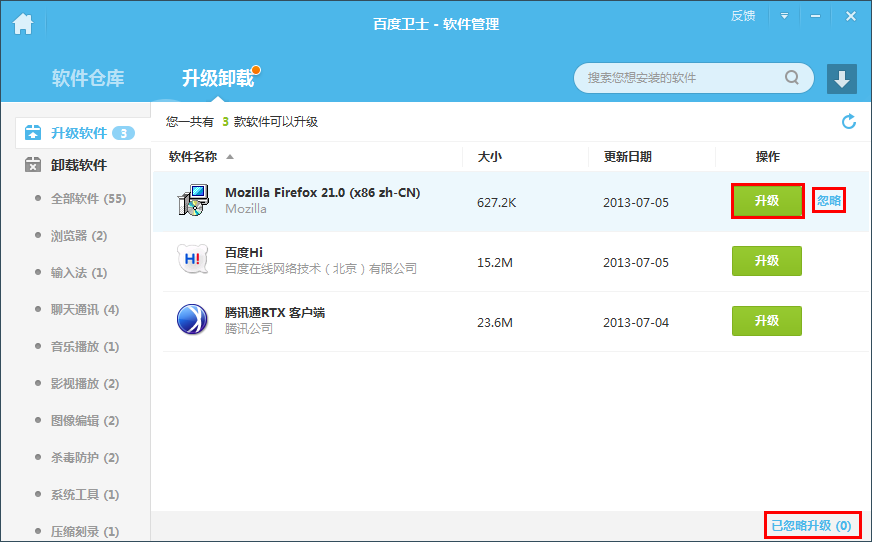Show 图像编辑 (2) category
The height and width of the screenshot is (542, 872).
pyautogui.click(x=85, y=420)
